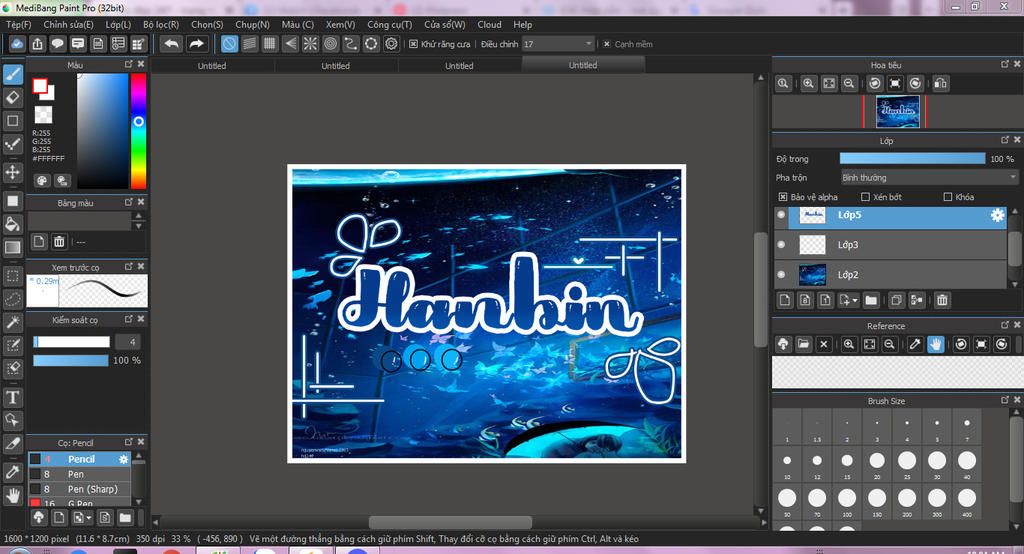Image resolution: width=1024 pixels, height=554 pixels.
Task: Open the add layer dropdown arrow
Action: (854, 300)
